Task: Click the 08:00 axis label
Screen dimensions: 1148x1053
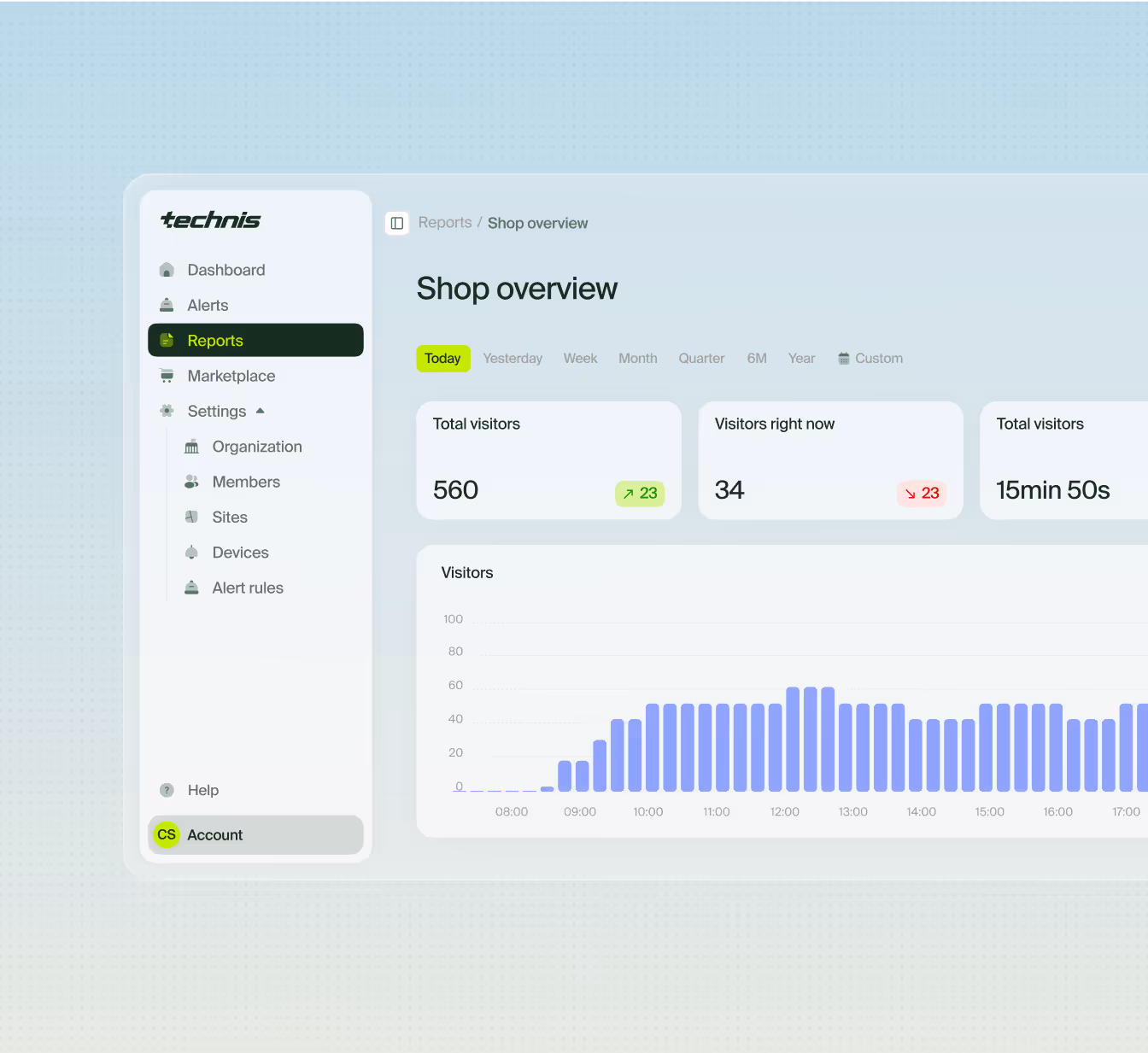Action: (512, 811)
